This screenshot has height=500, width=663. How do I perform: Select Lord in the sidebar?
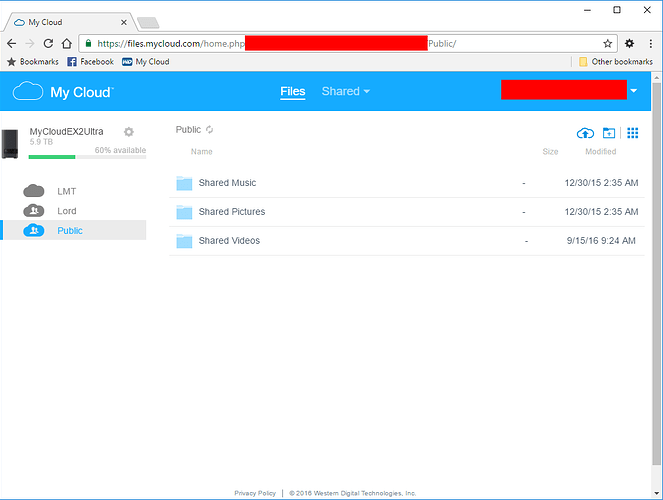[67, 211]
